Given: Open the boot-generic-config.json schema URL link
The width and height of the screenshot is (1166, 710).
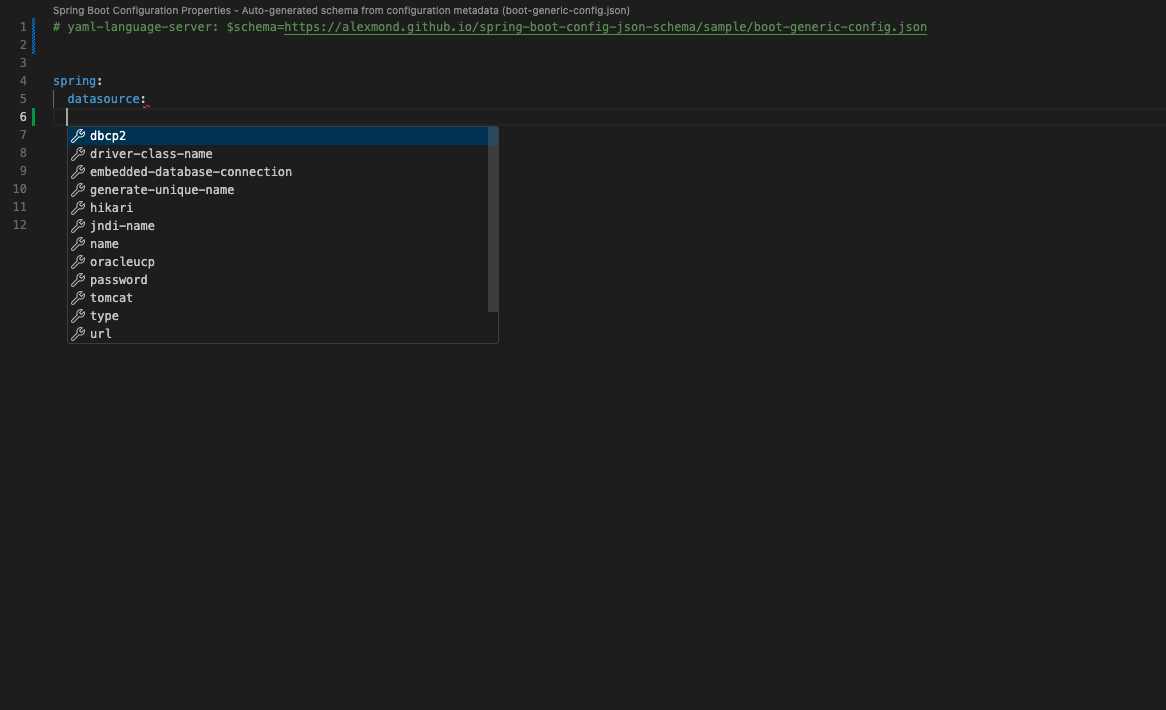Looking at the screenshot, I should point(605,27).
